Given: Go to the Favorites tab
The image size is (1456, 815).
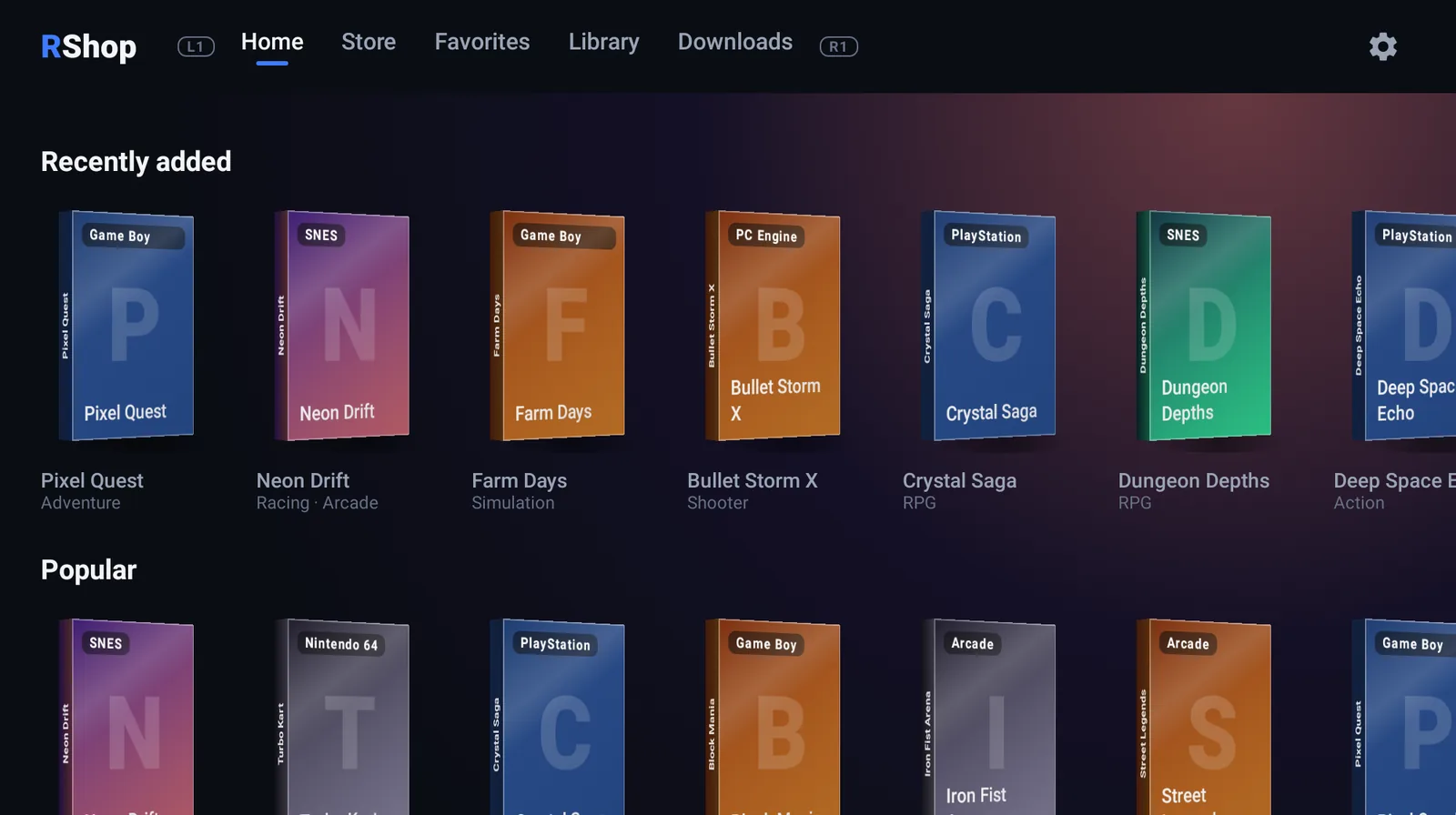Looking at the screenshot, I should coord(482,42).
